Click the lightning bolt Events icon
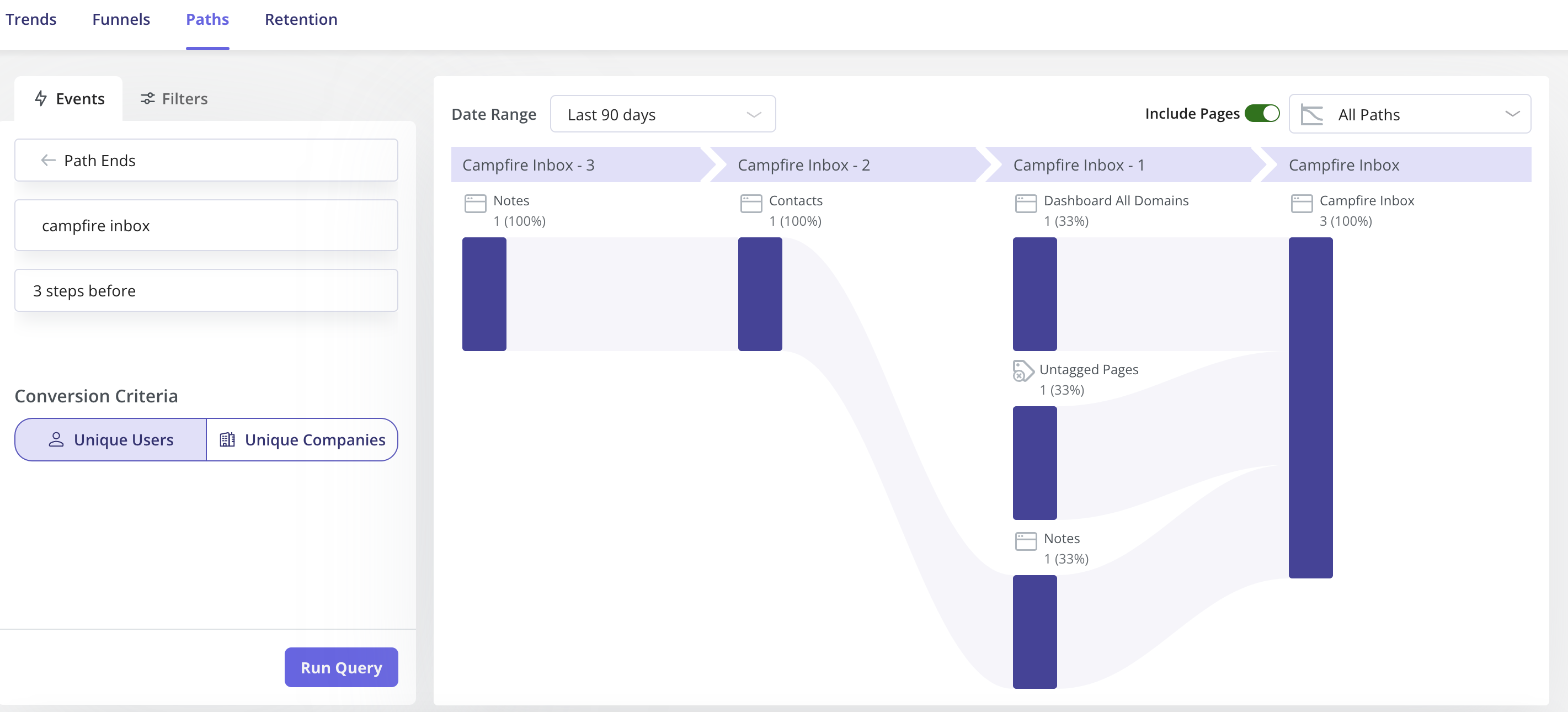This screenshot has width=1568, height=712. (41, 99)
